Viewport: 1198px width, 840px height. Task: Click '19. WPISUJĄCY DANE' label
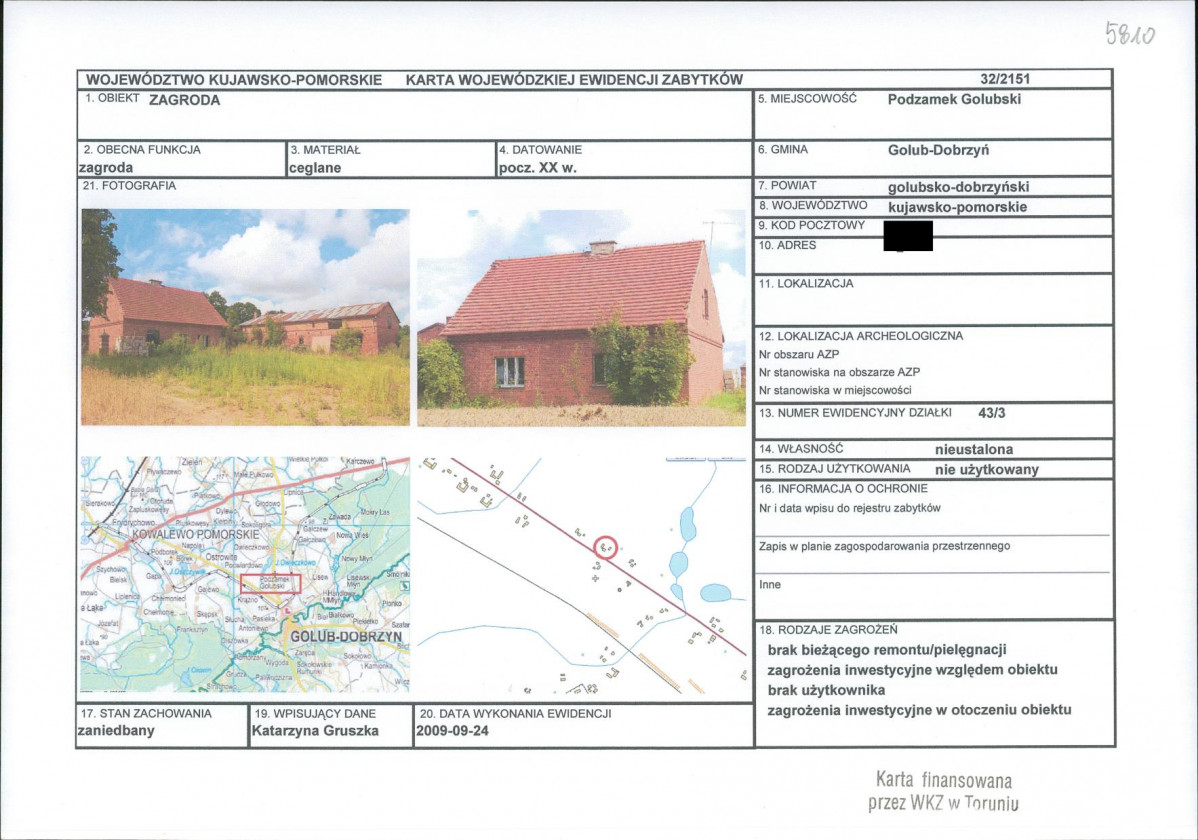[315, 714]
